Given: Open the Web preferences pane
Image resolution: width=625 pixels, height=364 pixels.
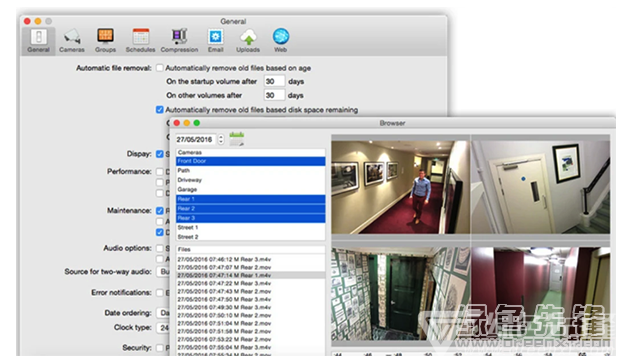Looking at the screenshot, I should tap(281, 41).
